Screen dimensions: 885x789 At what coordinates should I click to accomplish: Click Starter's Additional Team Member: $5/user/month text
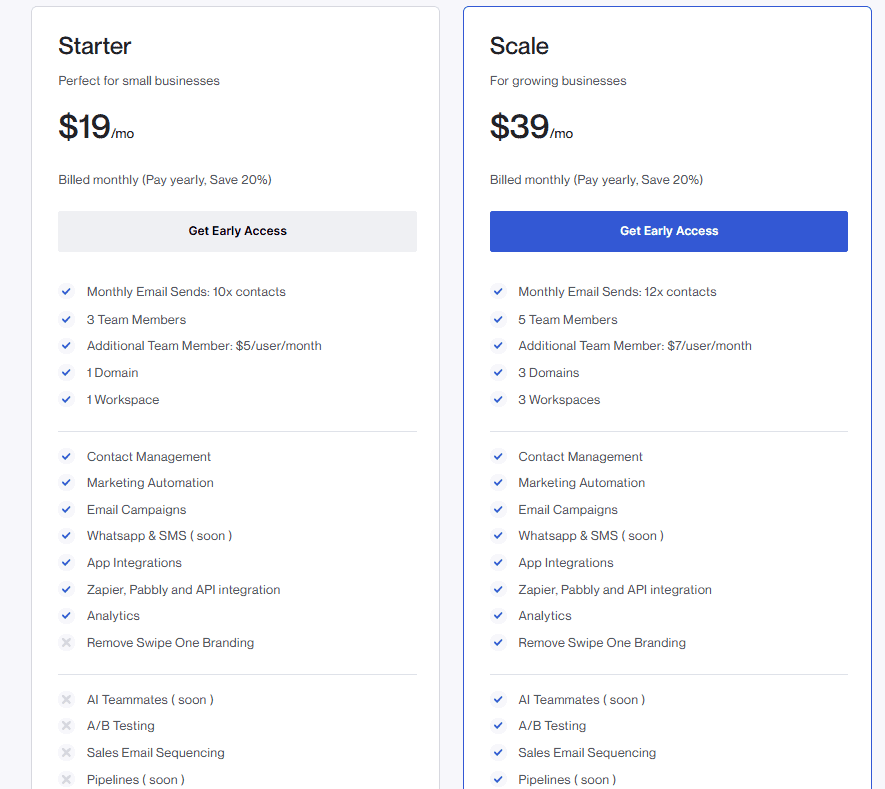(204, 346)
